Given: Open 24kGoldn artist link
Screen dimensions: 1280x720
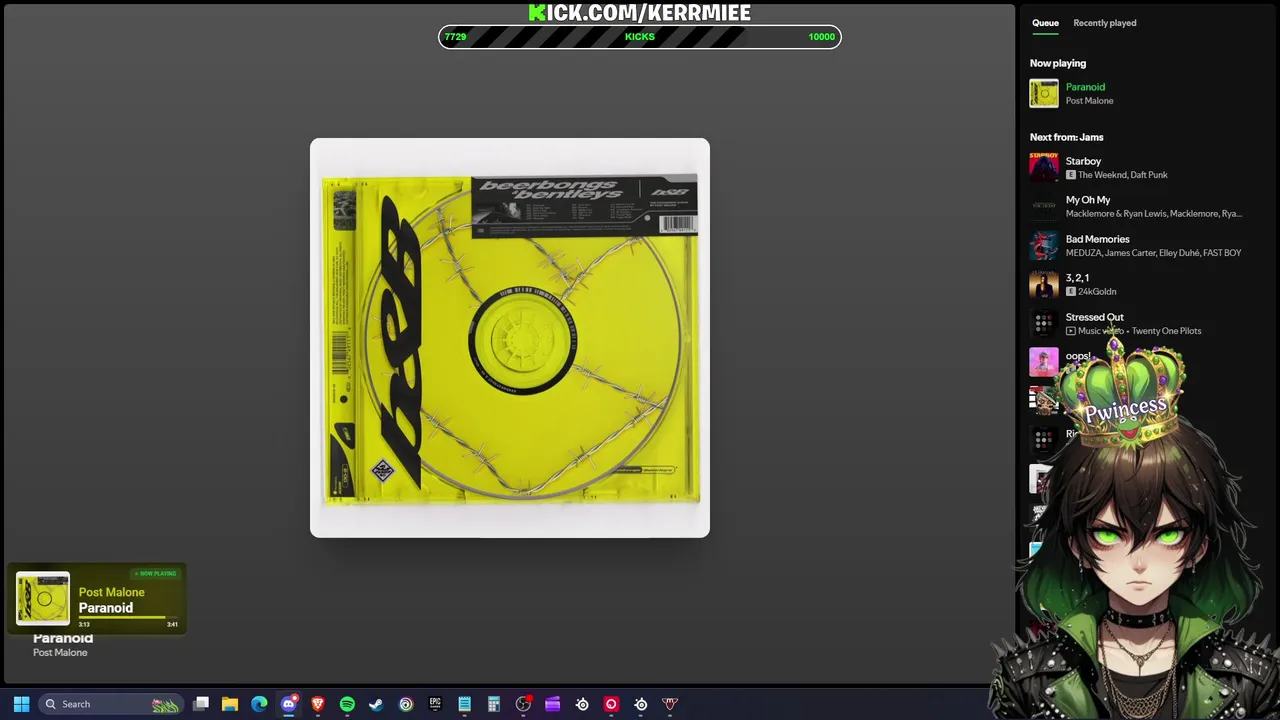Looking at the screenshot, I should [x=1097, y=292].
